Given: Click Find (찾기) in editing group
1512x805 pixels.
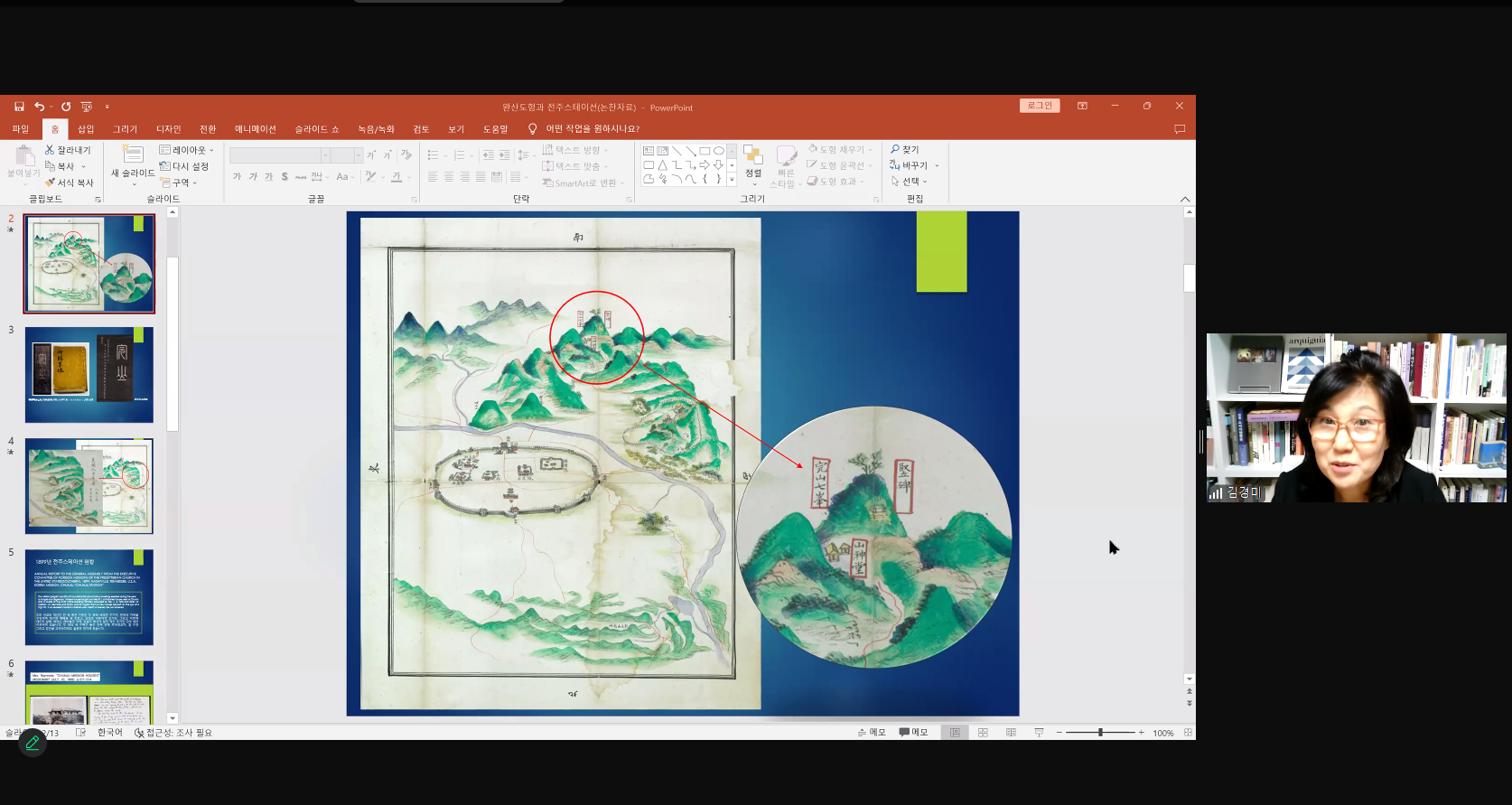Looking at the screenshot, I should [905, 150].
